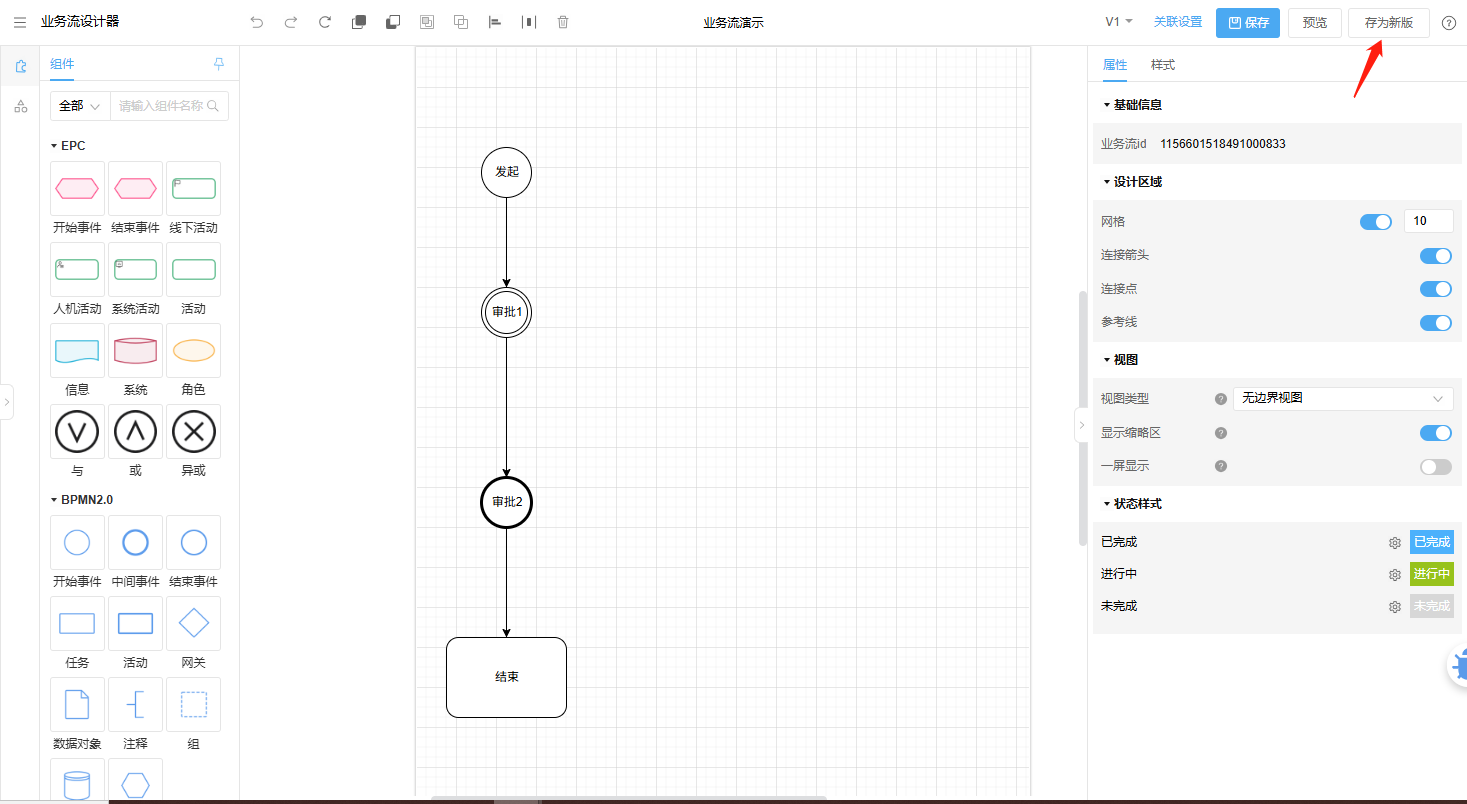Switch to the 样式 tab
Screen dimensions: 1467x804
point(1163,65)
